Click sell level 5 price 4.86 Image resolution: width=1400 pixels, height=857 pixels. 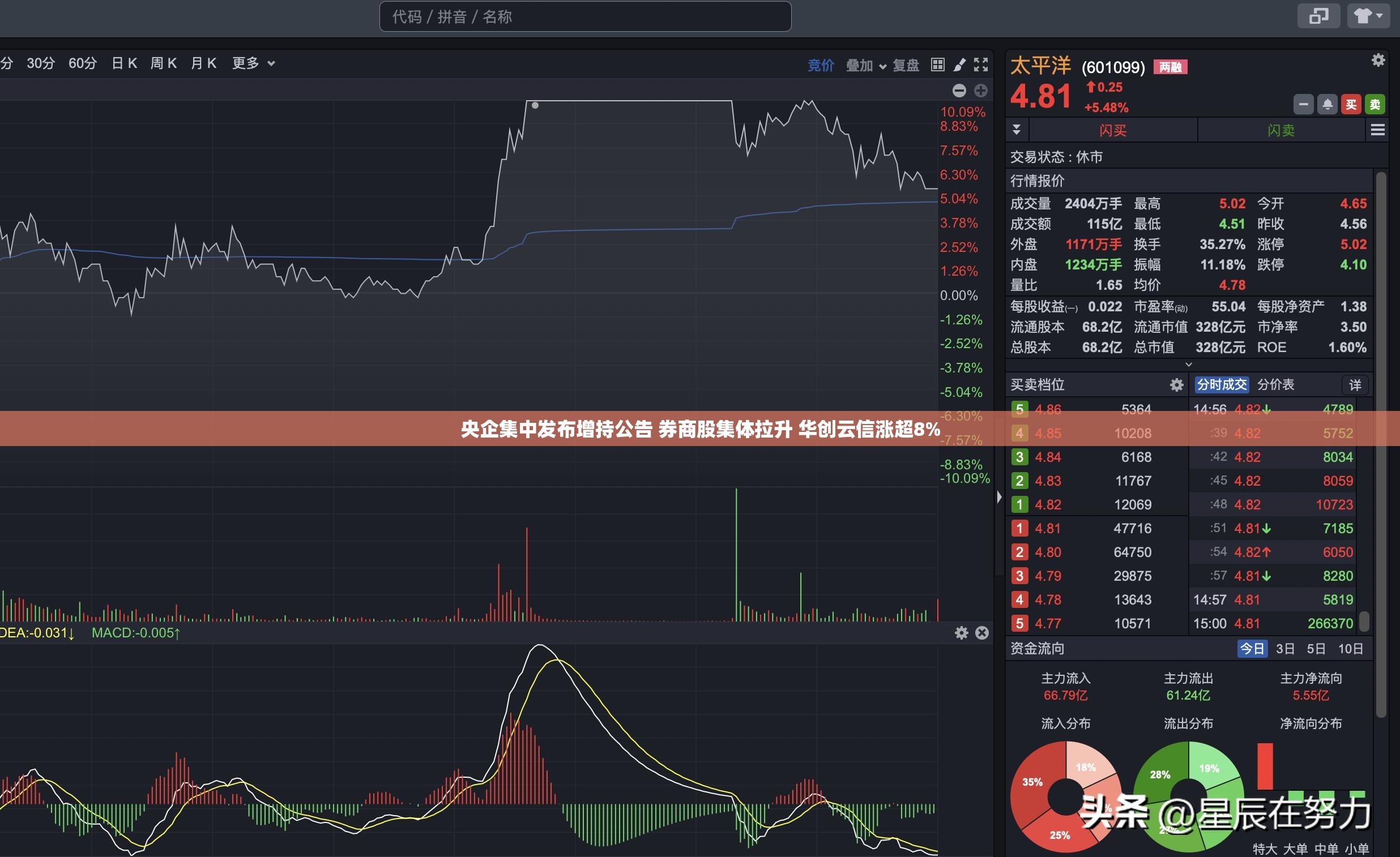click(1048, 409)
